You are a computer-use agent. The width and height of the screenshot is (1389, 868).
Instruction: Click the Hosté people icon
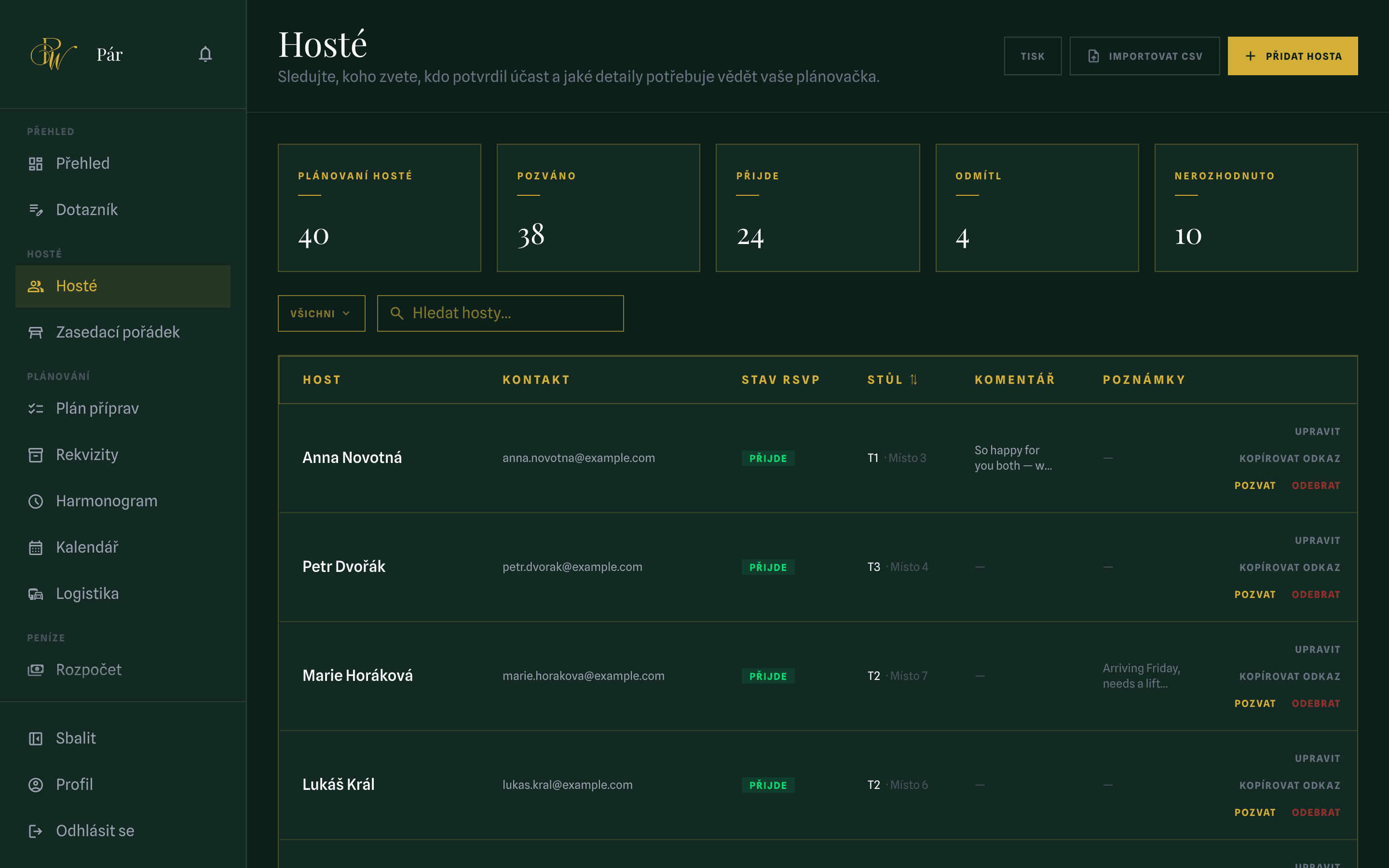point(36,286)
